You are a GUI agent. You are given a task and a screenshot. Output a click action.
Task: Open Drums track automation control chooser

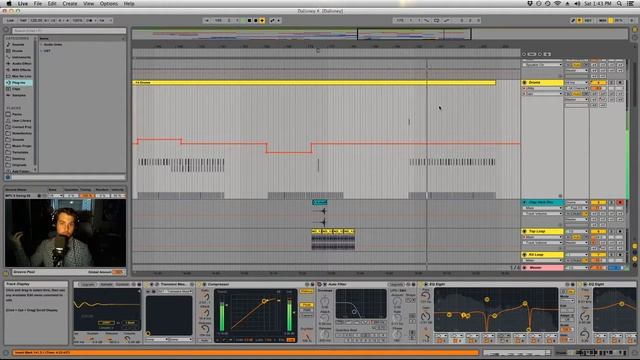point(543,93)
